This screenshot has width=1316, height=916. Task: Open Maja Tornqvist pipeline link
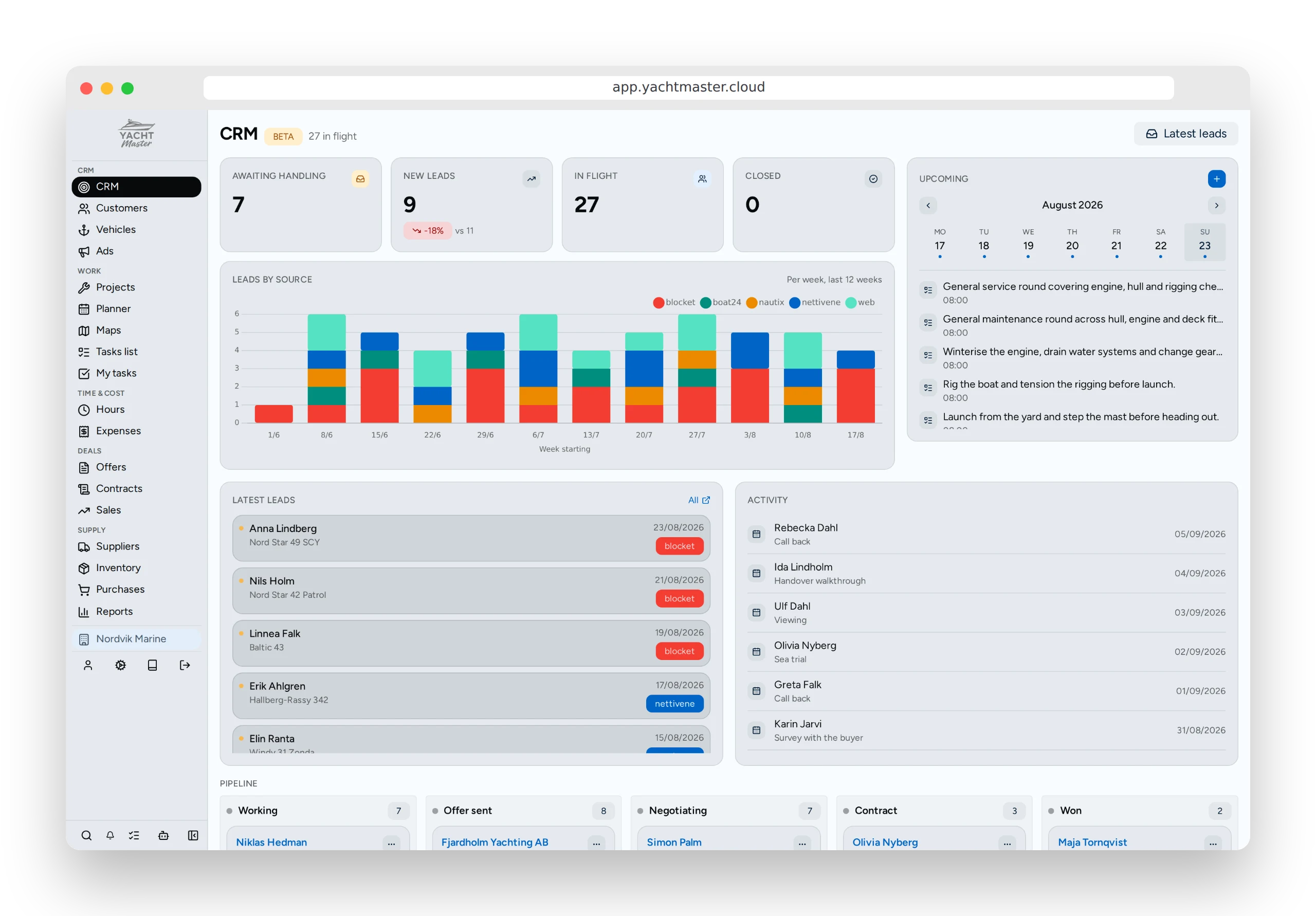[x=1092, y=842]
